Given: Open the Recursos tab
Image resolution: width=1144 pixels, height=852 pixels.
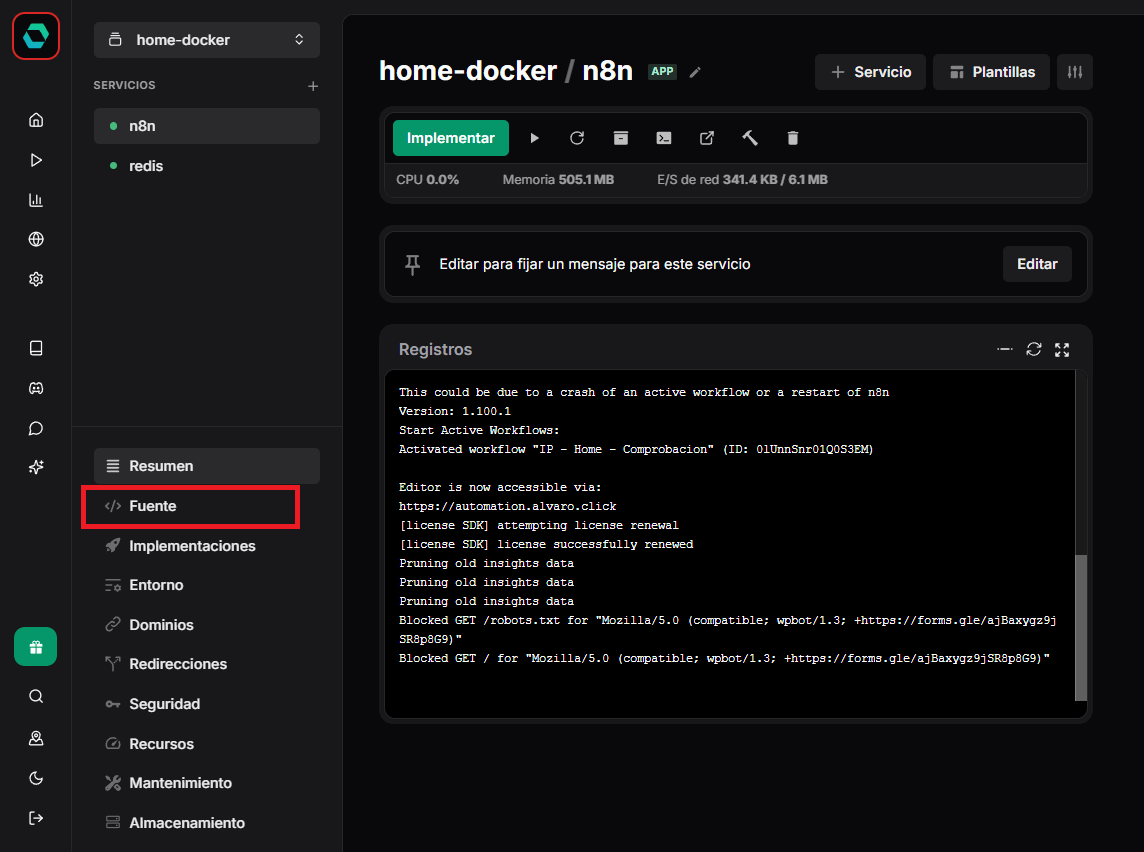Looking at the screenshot, I should [206, 744].
